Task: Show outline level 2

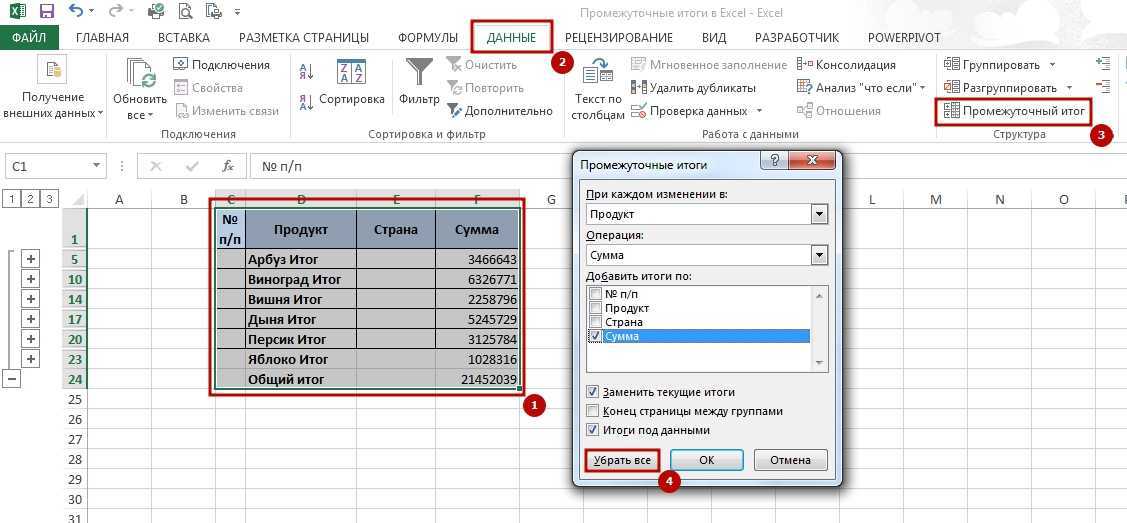Action: (31, 199)
